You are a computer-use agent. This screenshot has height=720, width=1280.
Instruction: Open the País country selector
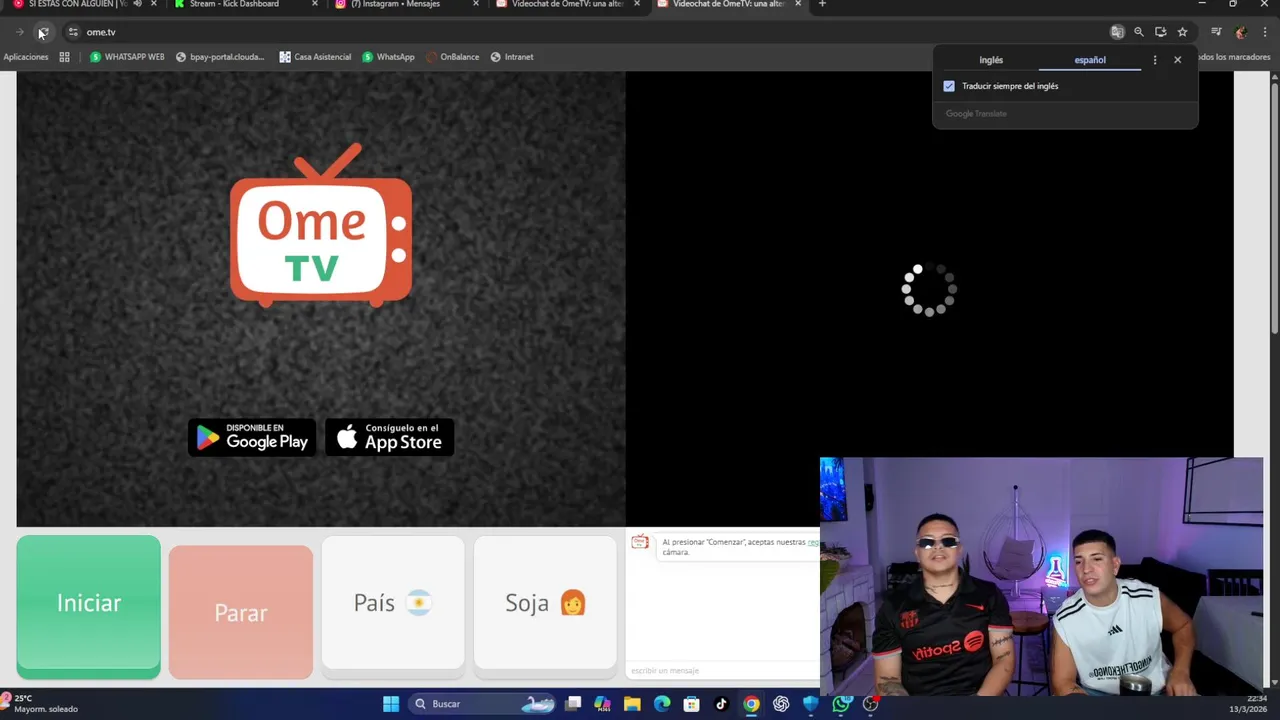click(x=393, y=603)
